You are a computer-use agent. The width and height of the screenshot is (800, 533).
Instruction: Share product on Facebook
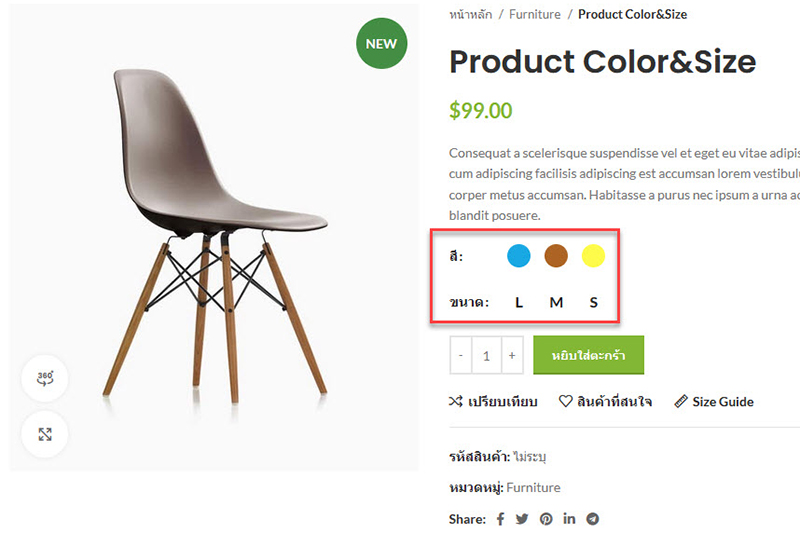click(501, 519)
